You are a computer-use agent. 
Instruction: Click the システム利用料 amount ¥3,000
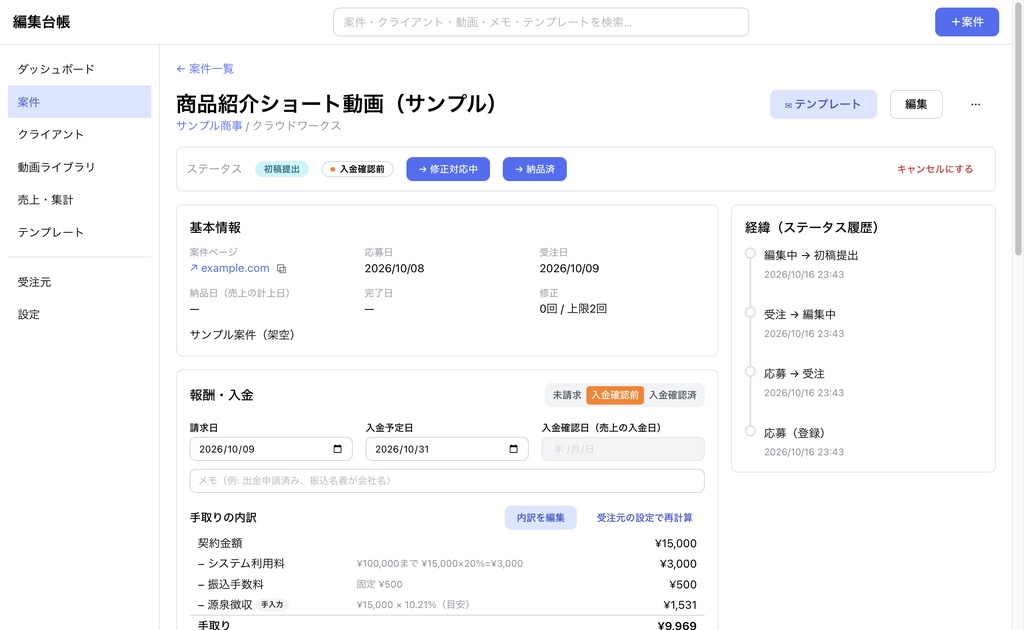(x=678, y=563)
